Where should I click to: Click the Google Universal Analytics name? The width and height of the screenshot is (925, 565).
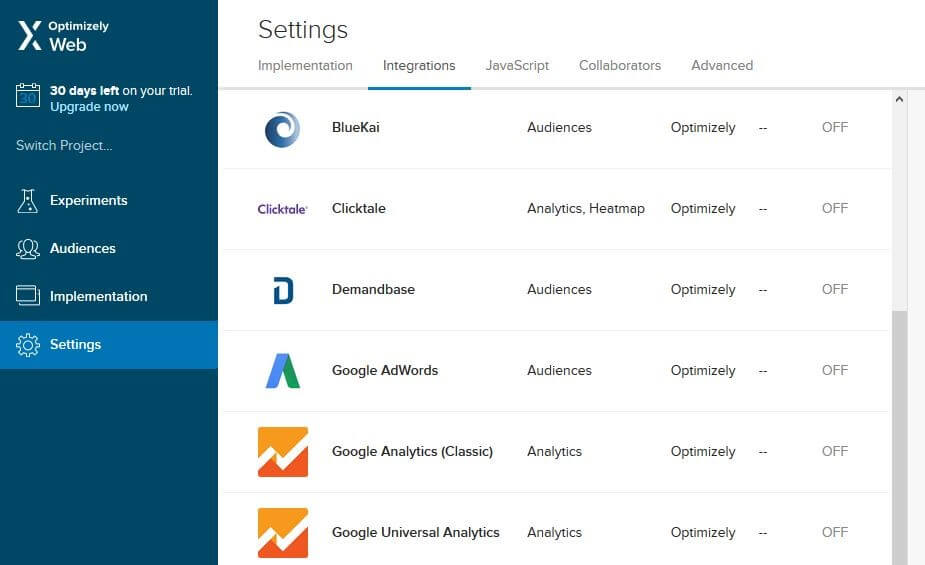coord(416,532)
